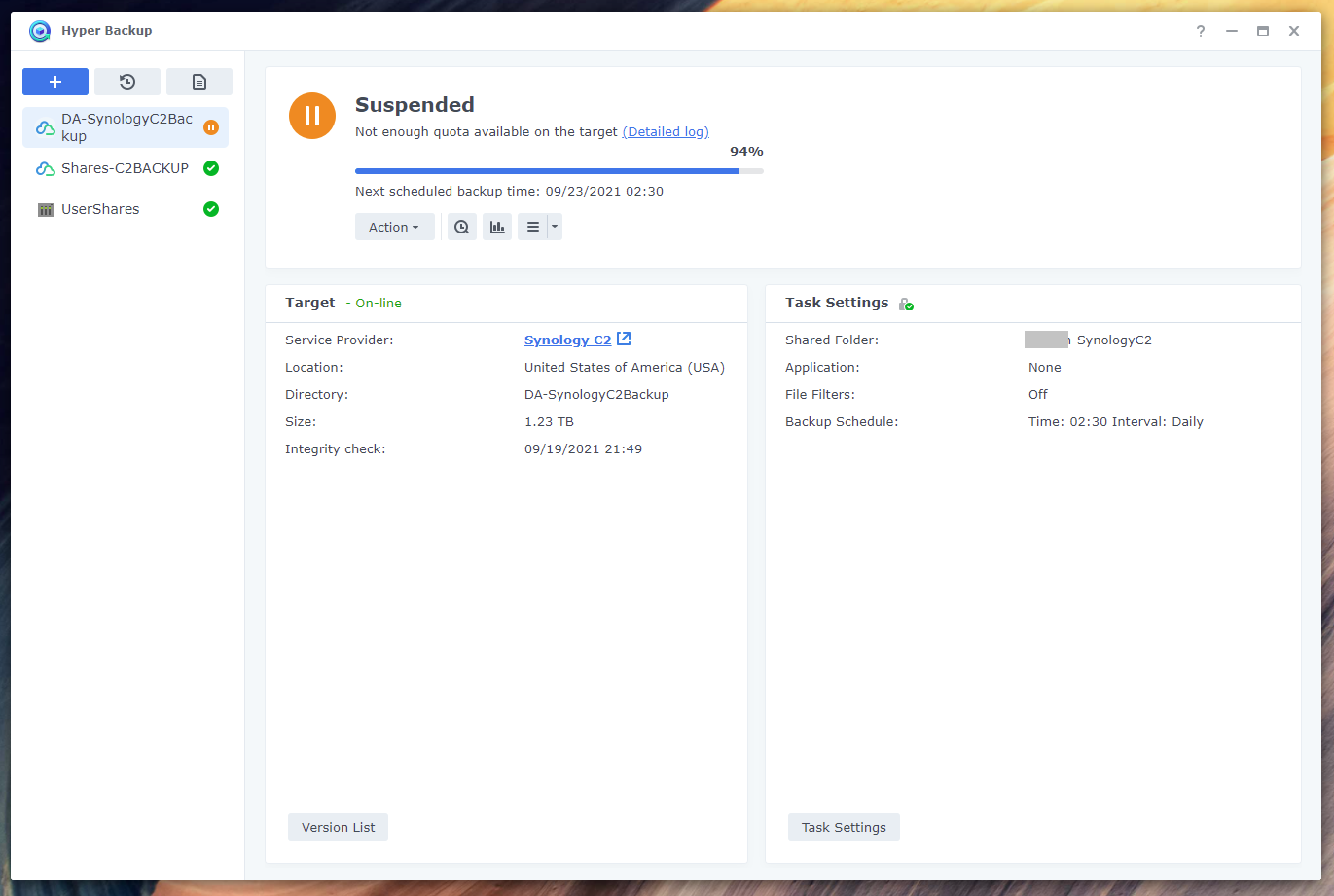This screenshot has width=1334, height=896.
Task: Select Shares-C2BACKUP task in sidebar
Action: (x=126, y=168)
